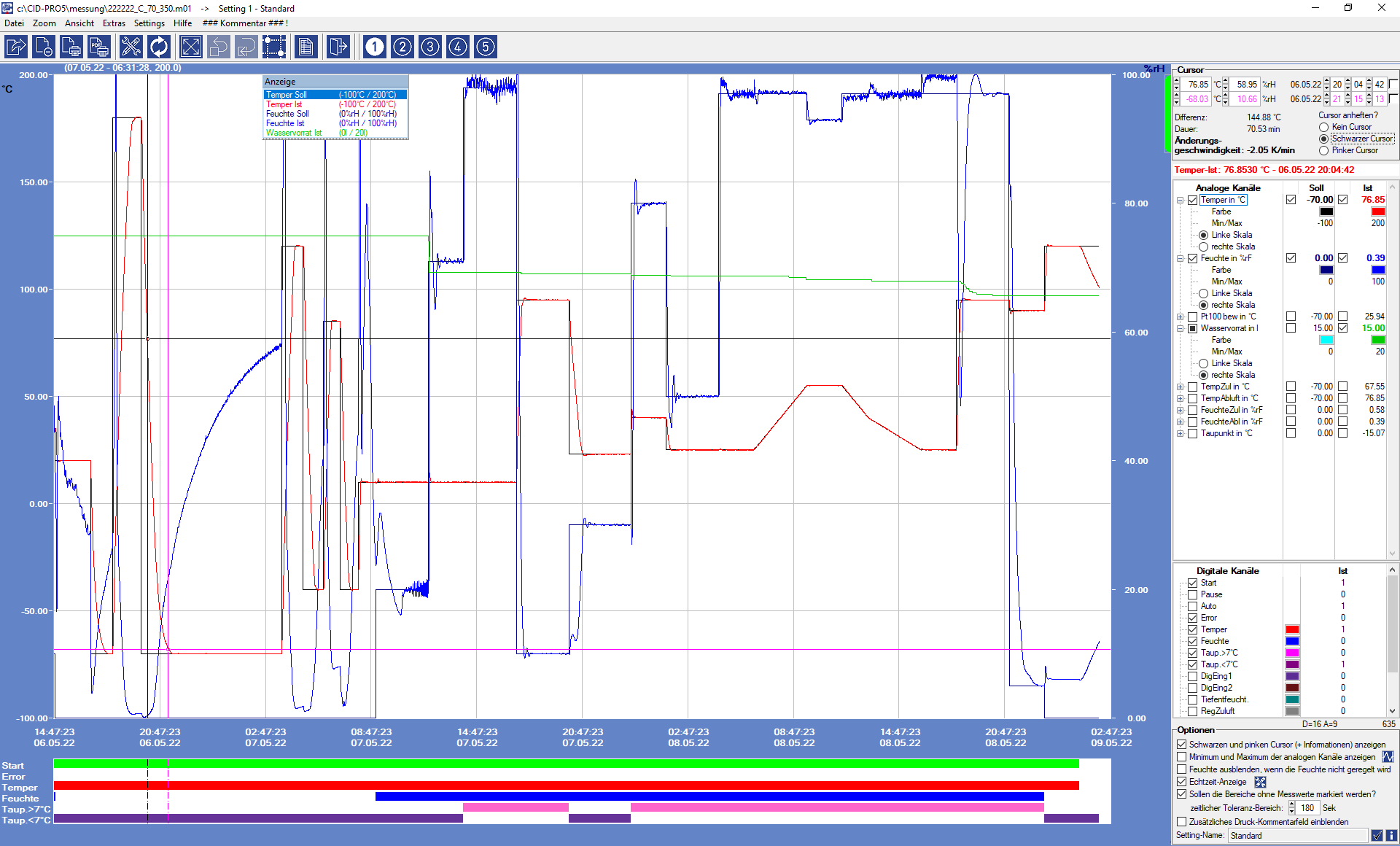Open the Ansicht menu
Image resolution: width=1400 pixels, height=846 pixels.
[x=79, y=23]
